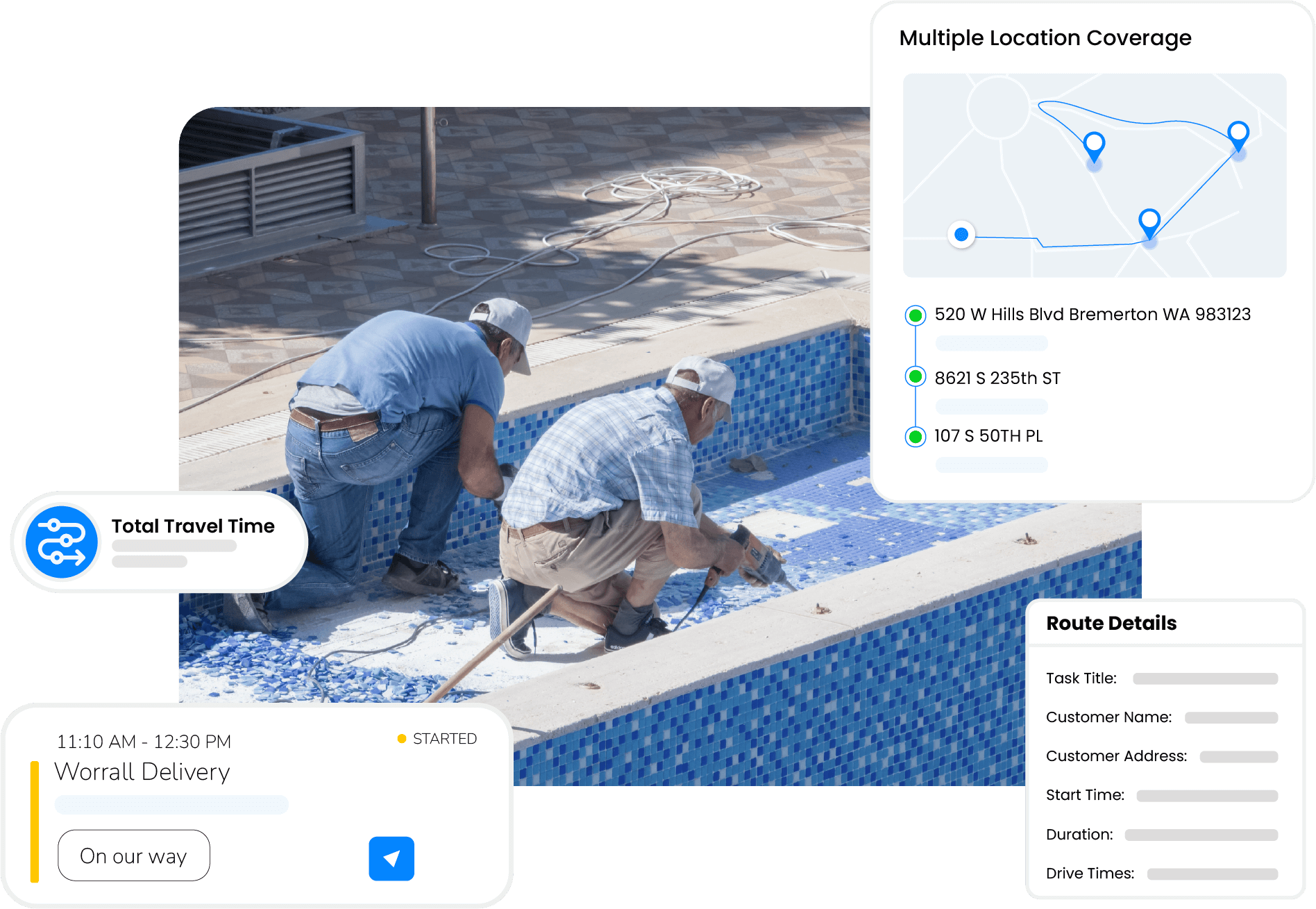Viewport: 1316px width, 909px height.
Task: Click the Start Time field placeholder
Action: click(1206, 796)
